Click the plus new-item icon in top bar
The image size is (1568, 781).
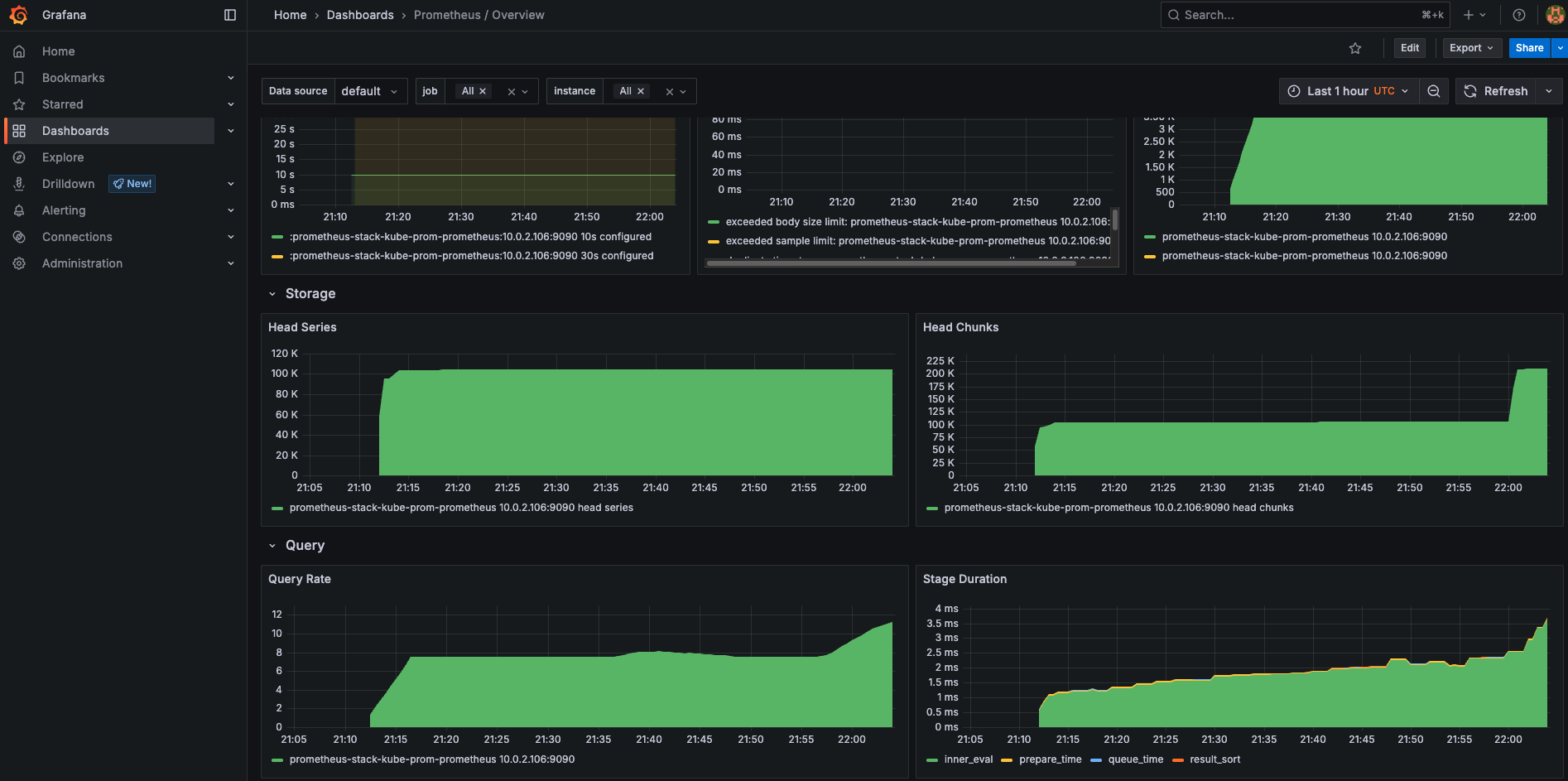[1469, 15]
